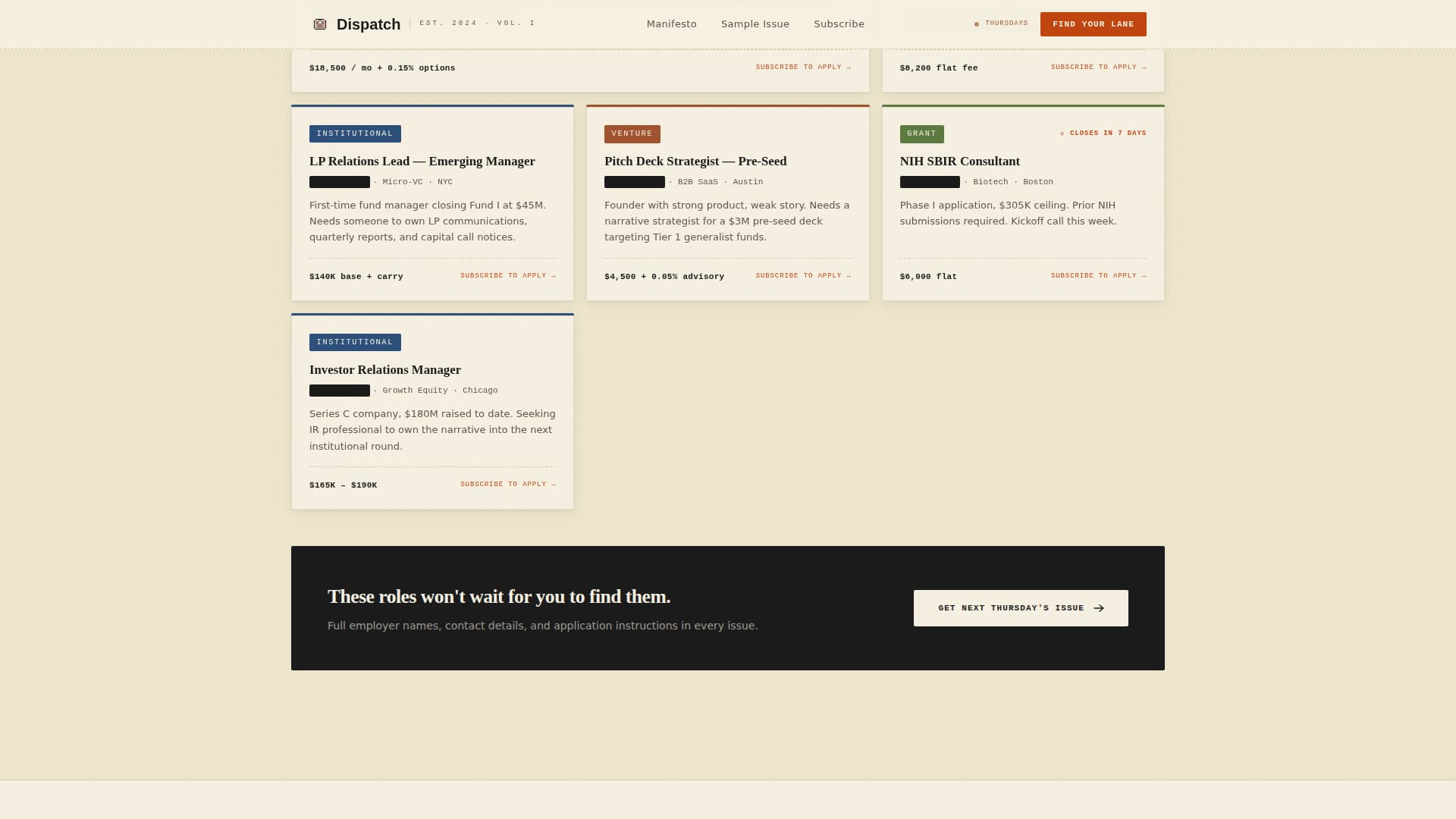Click arrow icon on Get Next Thursday's Issue
The image size is (1456, 819).
(x=1099, y=608)
